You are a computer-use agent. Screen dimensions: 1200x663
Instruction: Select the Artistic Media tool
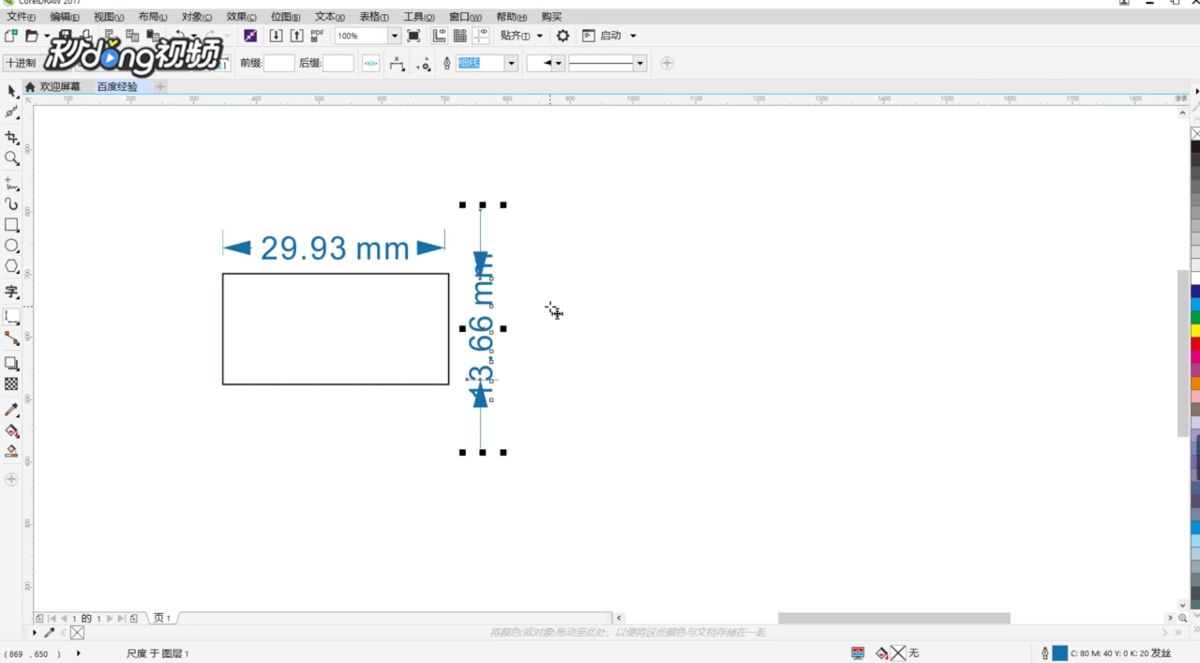(12, 204)
